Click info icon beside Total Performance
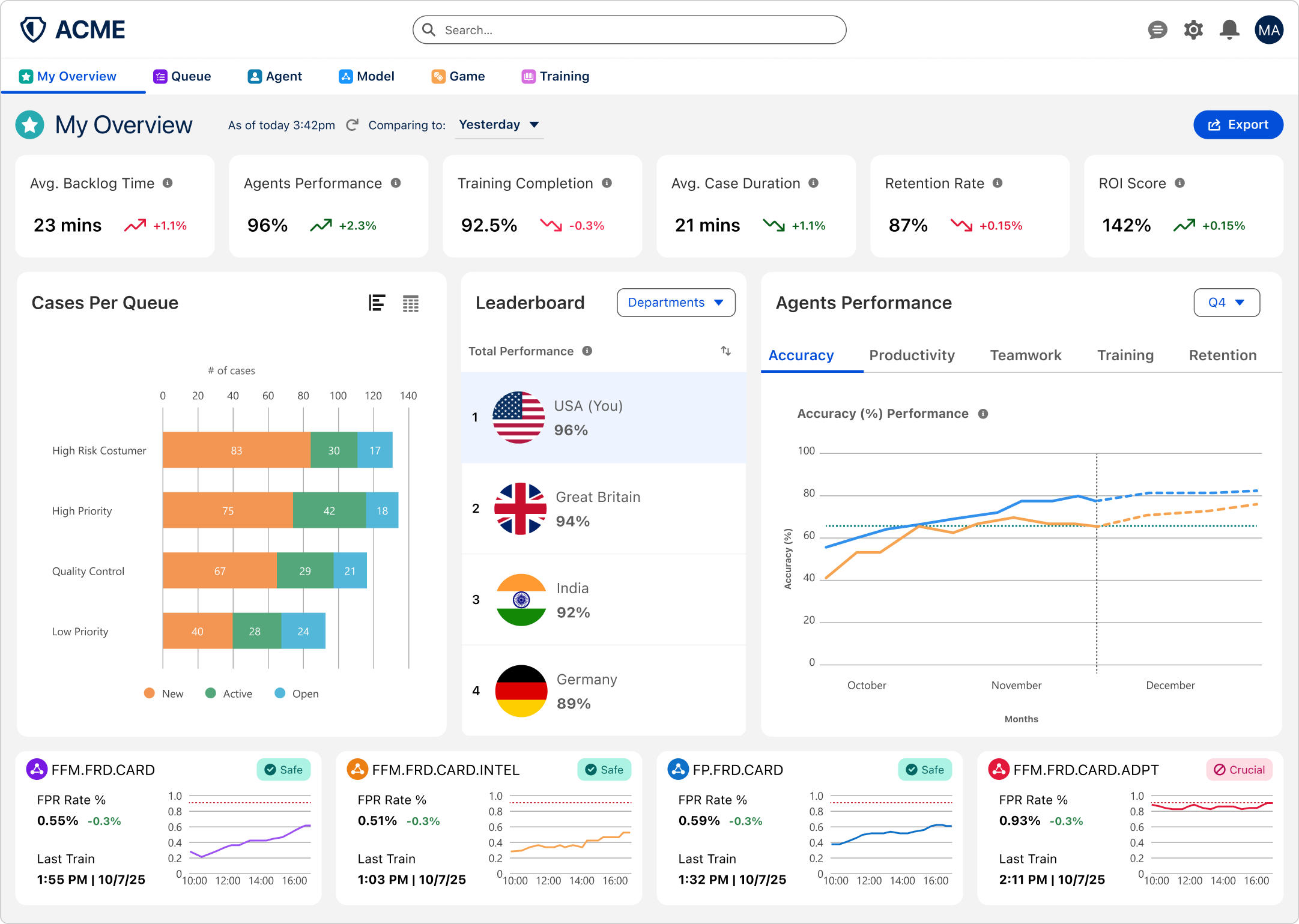The height and width of the screenshot is (924, 1299). tap(587, 351)
